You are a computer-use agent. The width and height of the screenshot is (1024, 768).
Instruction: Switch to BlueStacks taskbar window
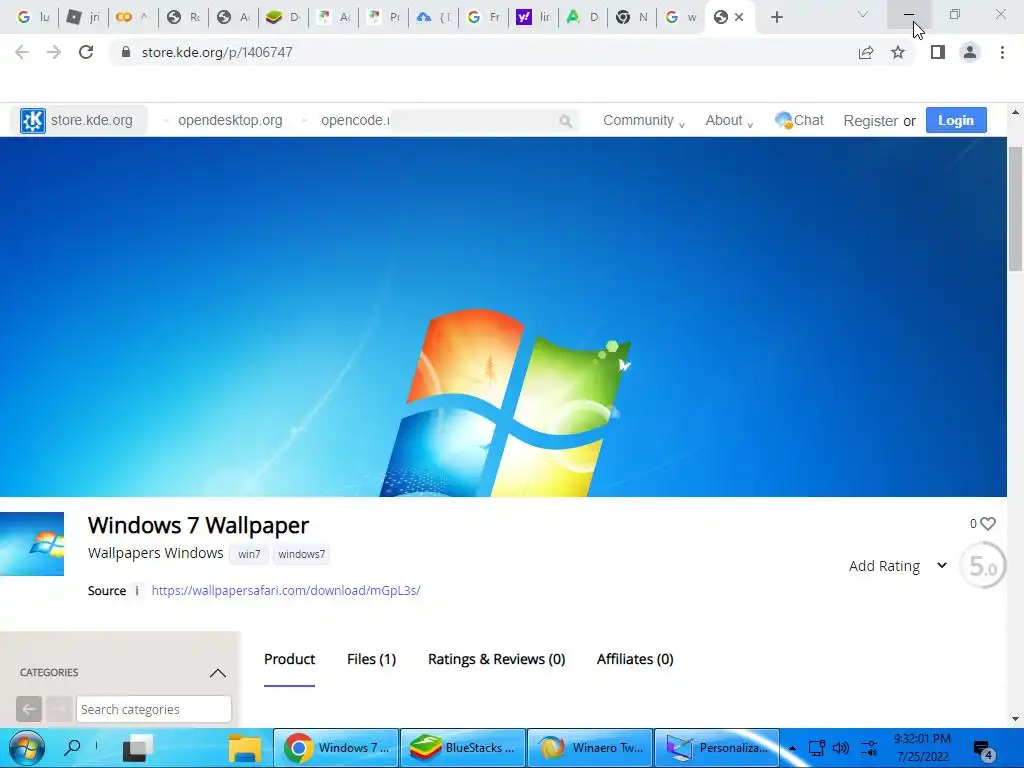(x=463, y=748)
